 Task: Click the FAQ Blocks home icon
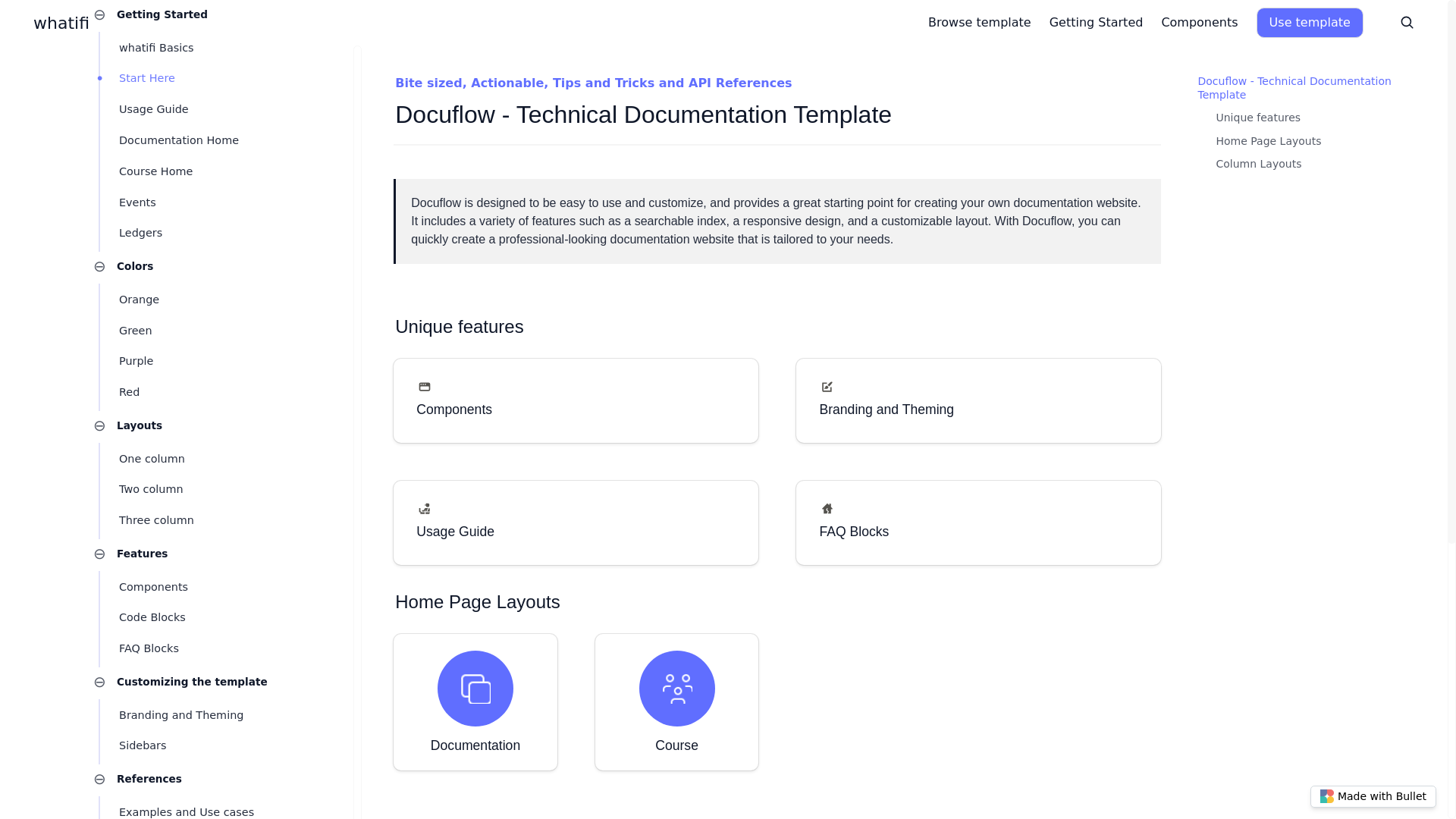click(827, 509)
